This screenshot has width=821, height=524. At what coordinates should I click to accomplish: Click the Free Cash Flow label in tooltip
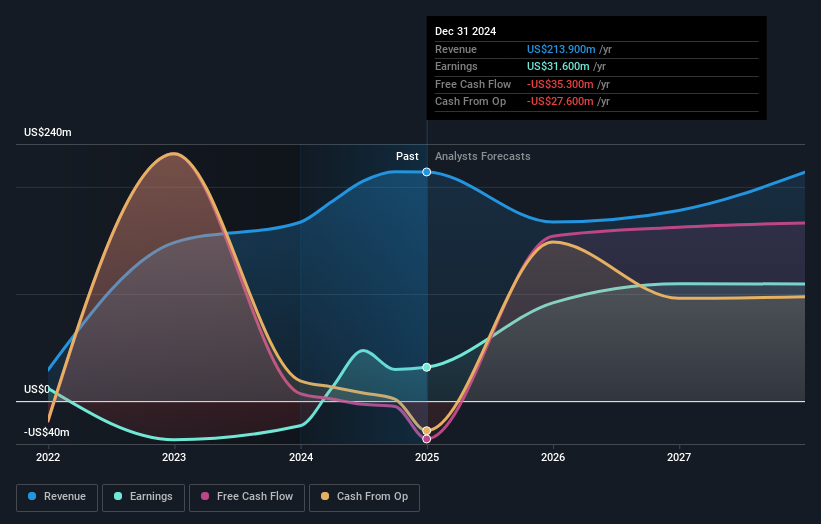tap(473, 84)
